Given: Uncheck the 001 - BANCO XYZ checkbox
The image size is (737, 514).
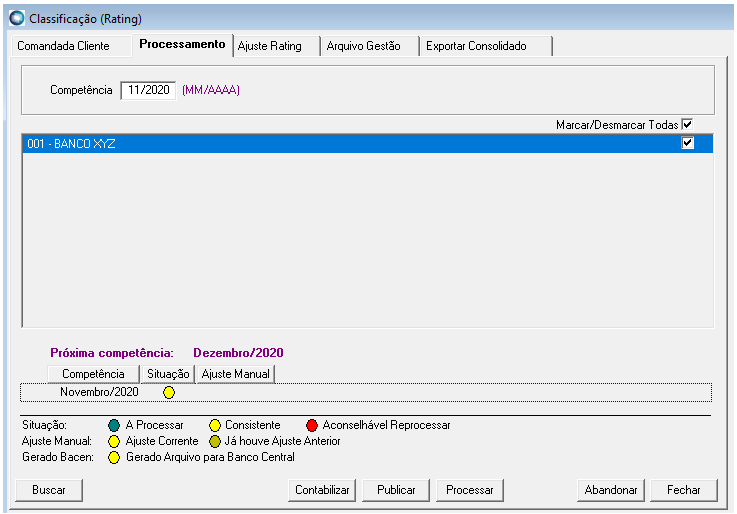Looking at the screenshot, I should coord(688,143).
